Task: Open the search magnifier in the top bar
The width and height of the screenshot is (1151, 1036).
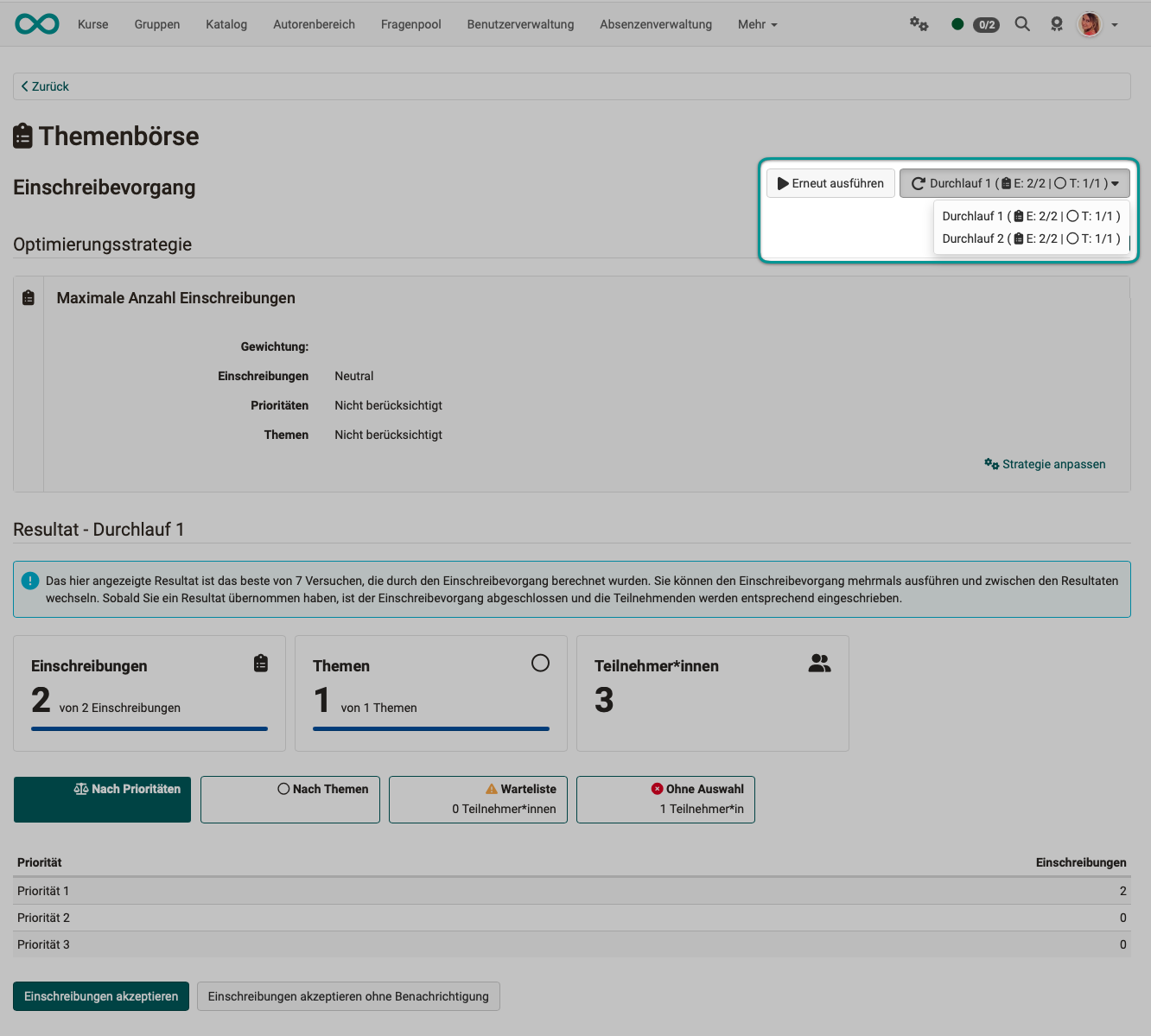Action: [1022, 23]
